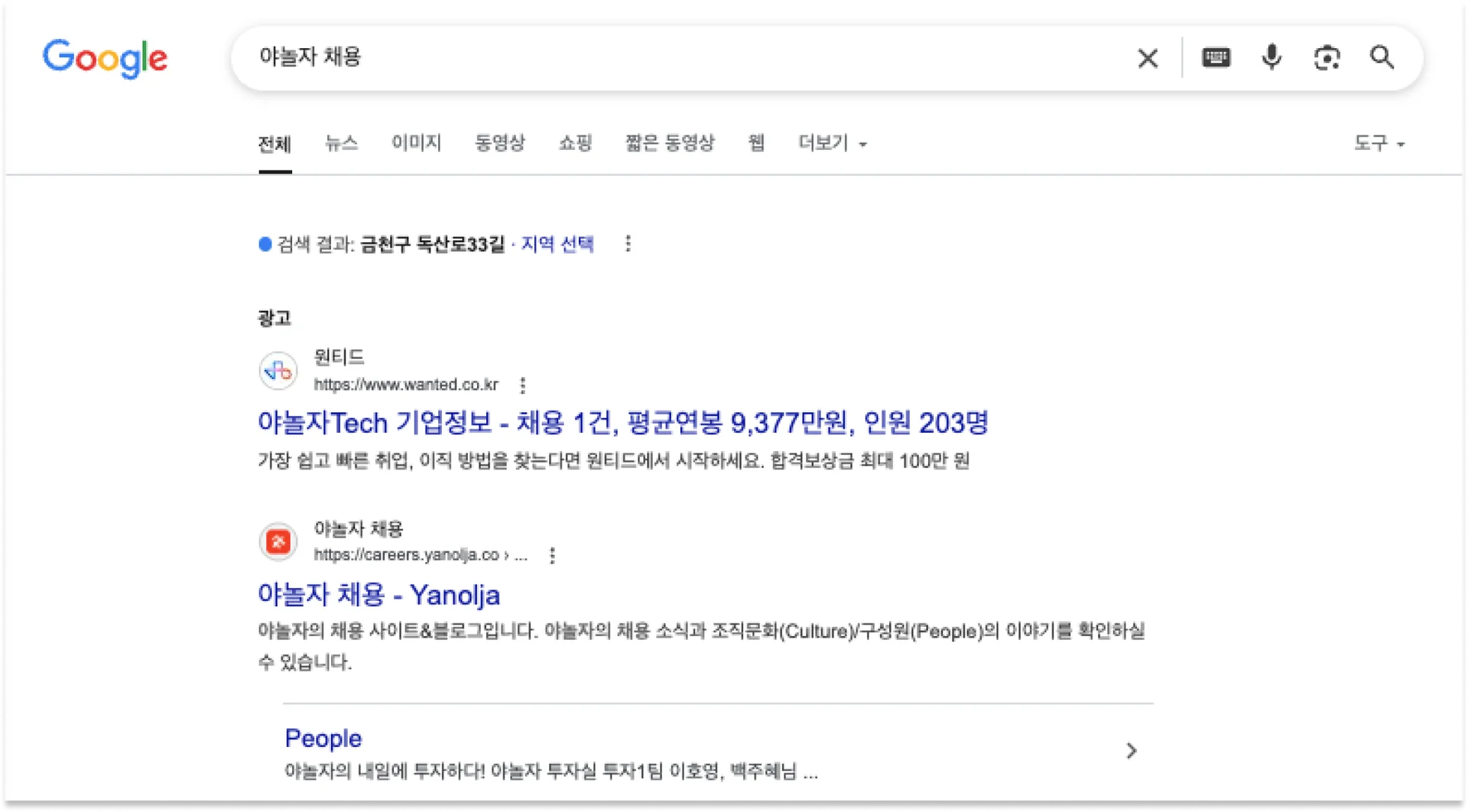The height and width of the screenshot is (812, 1468).
Task: Open the 야놀자 채용 - Yanolja result link
Action: coord(380,596)
